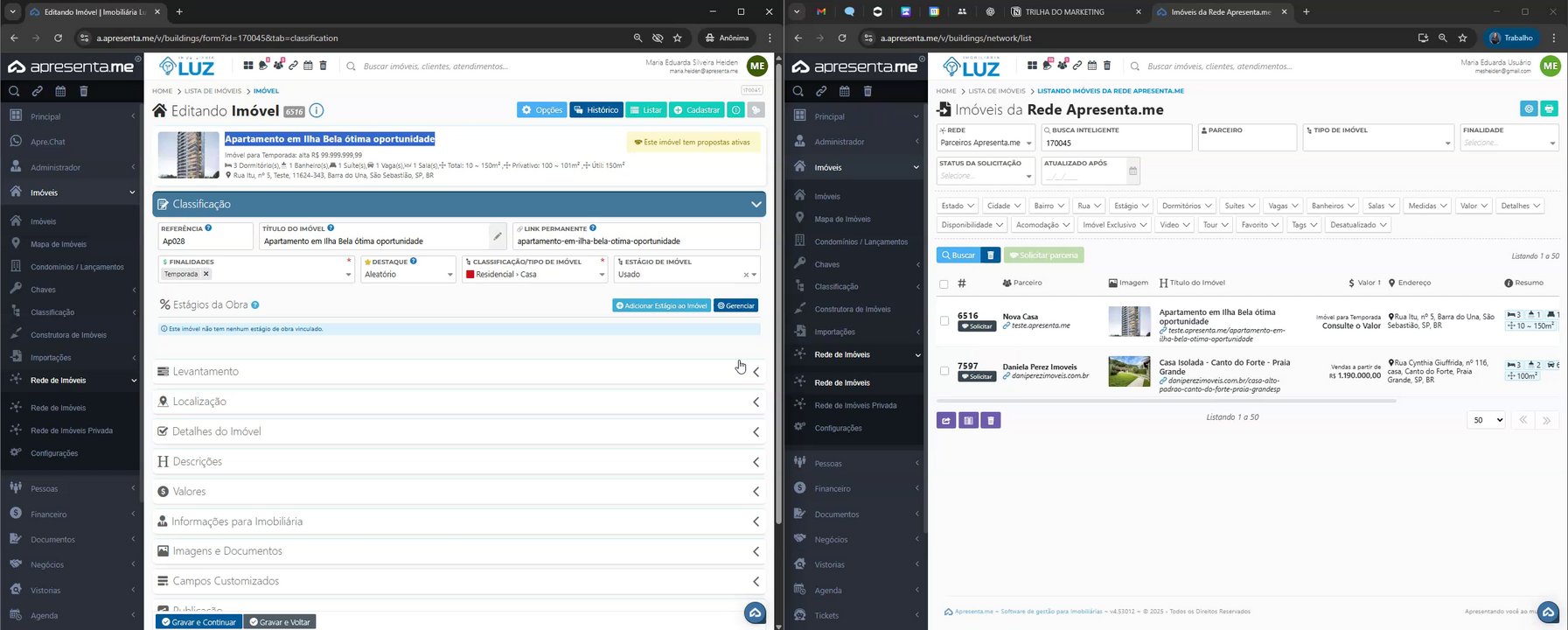Expand the Levantamento section
This screenshot has height=630, width=1568.
(x=459, y=372)
